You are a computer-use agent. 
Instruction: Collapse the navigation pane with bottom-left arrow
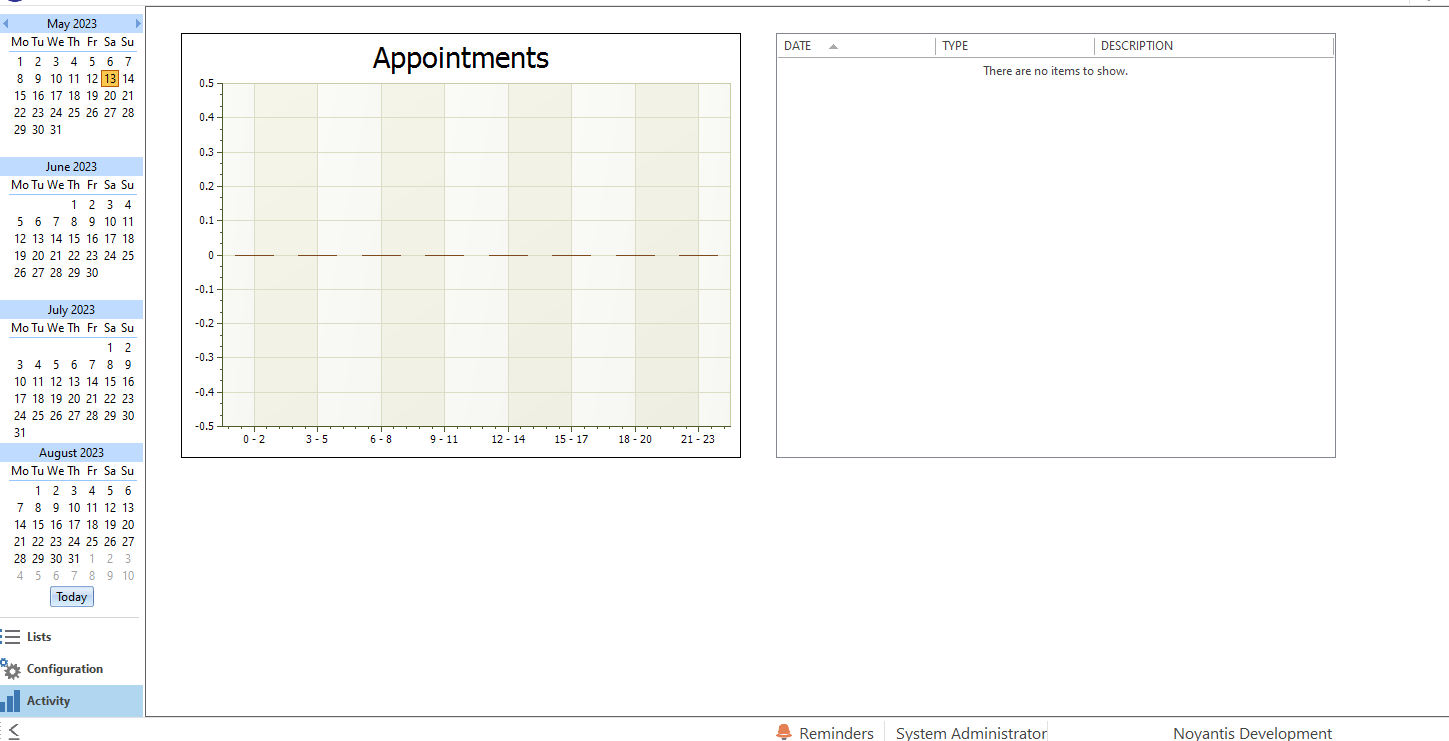coord(13,731)
